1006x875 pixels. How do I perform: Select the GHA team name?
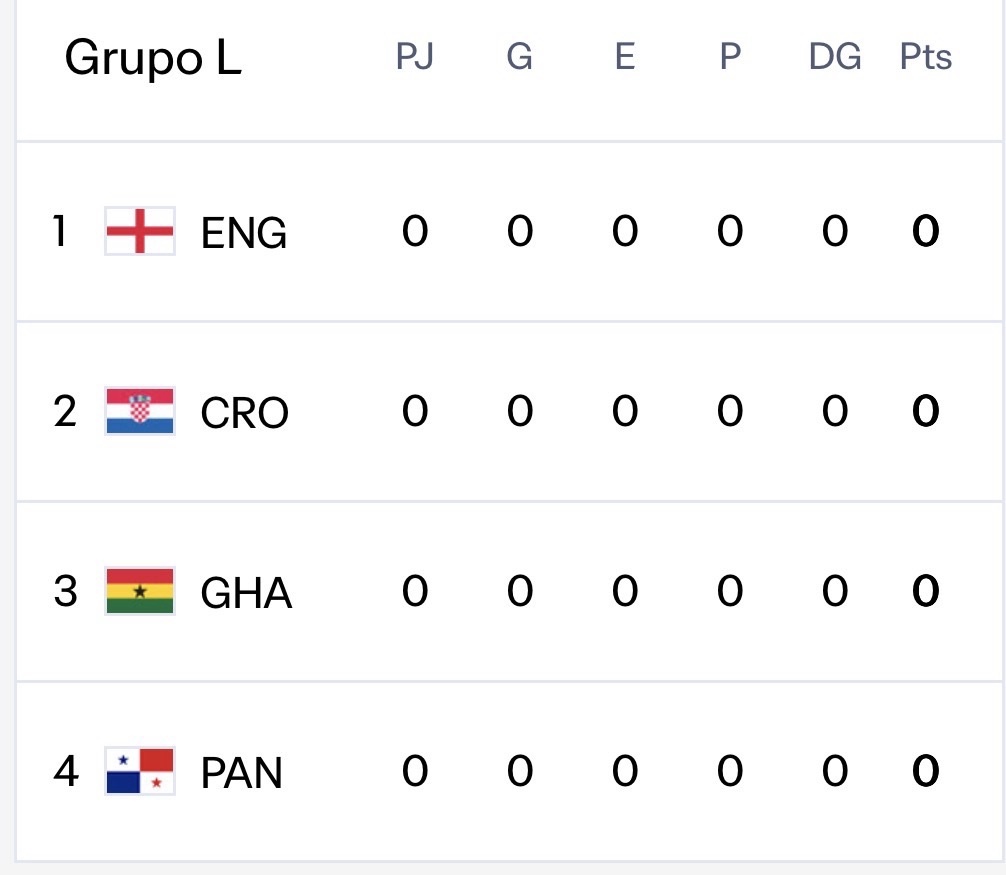tap(246, 593)
